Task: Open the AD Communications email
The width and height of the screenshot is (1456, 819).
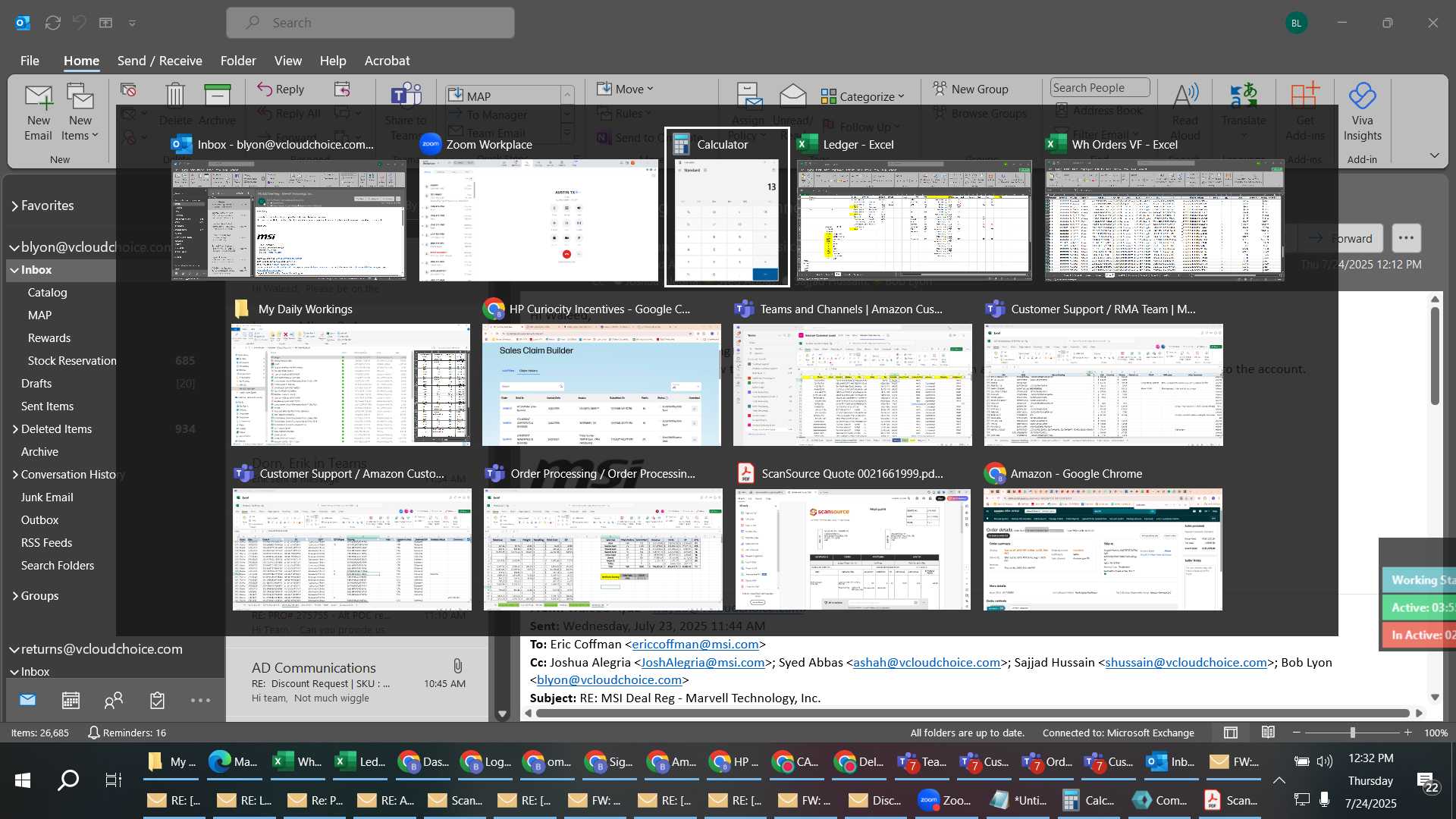Action: tap(358, 682)
